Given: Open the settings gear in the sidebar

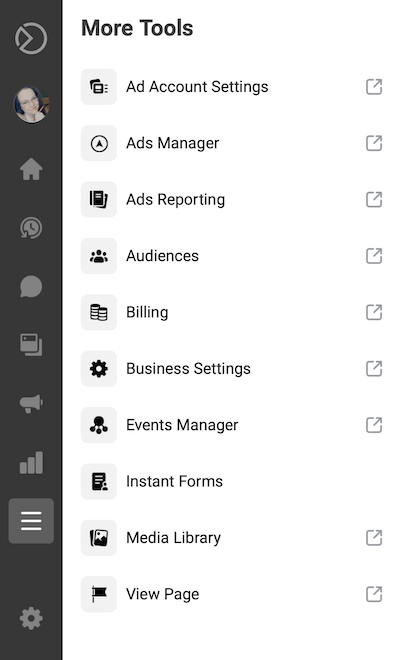Looking at the screenshot, I should tap(31, 618).
